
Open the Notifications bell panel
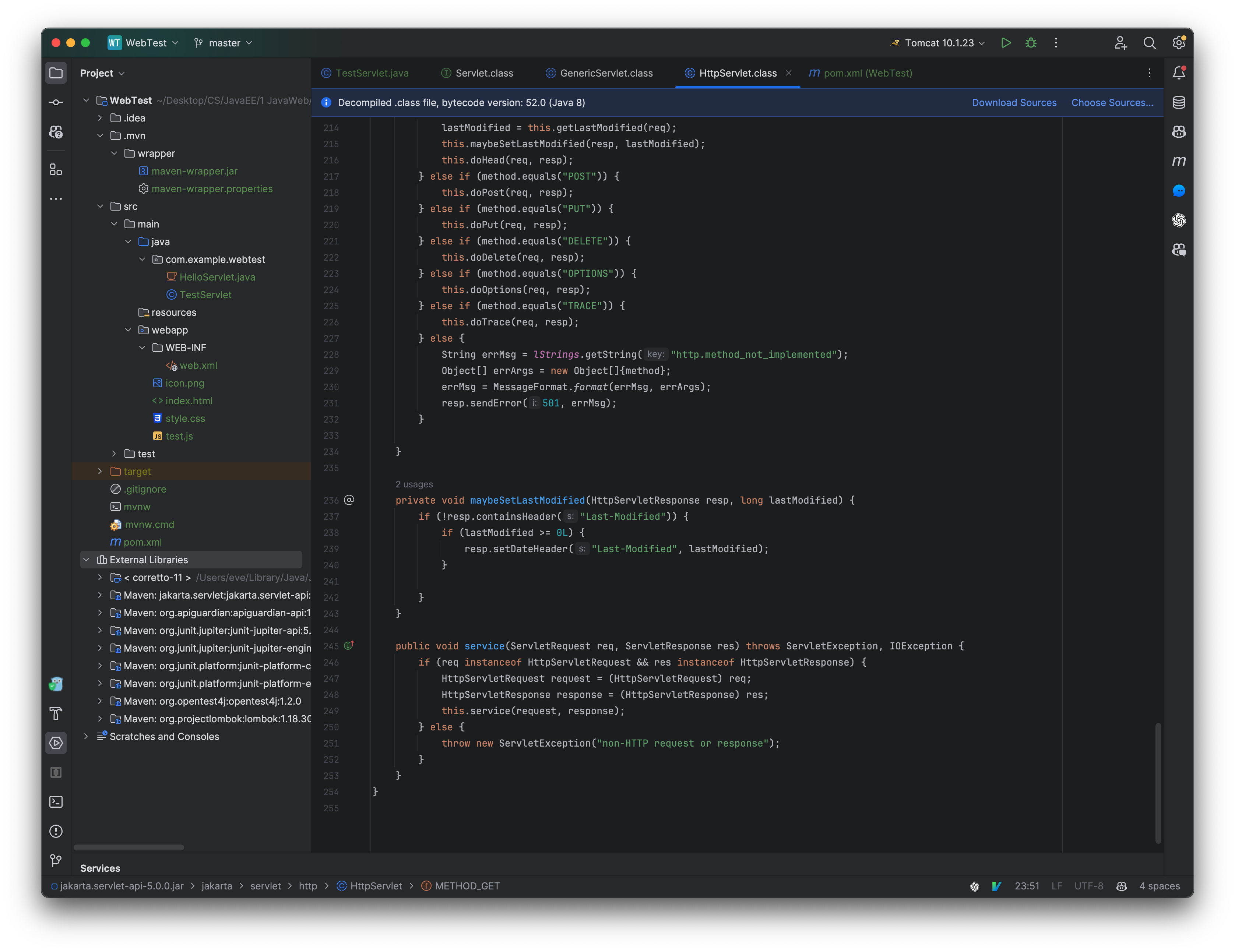[1178, 73]
